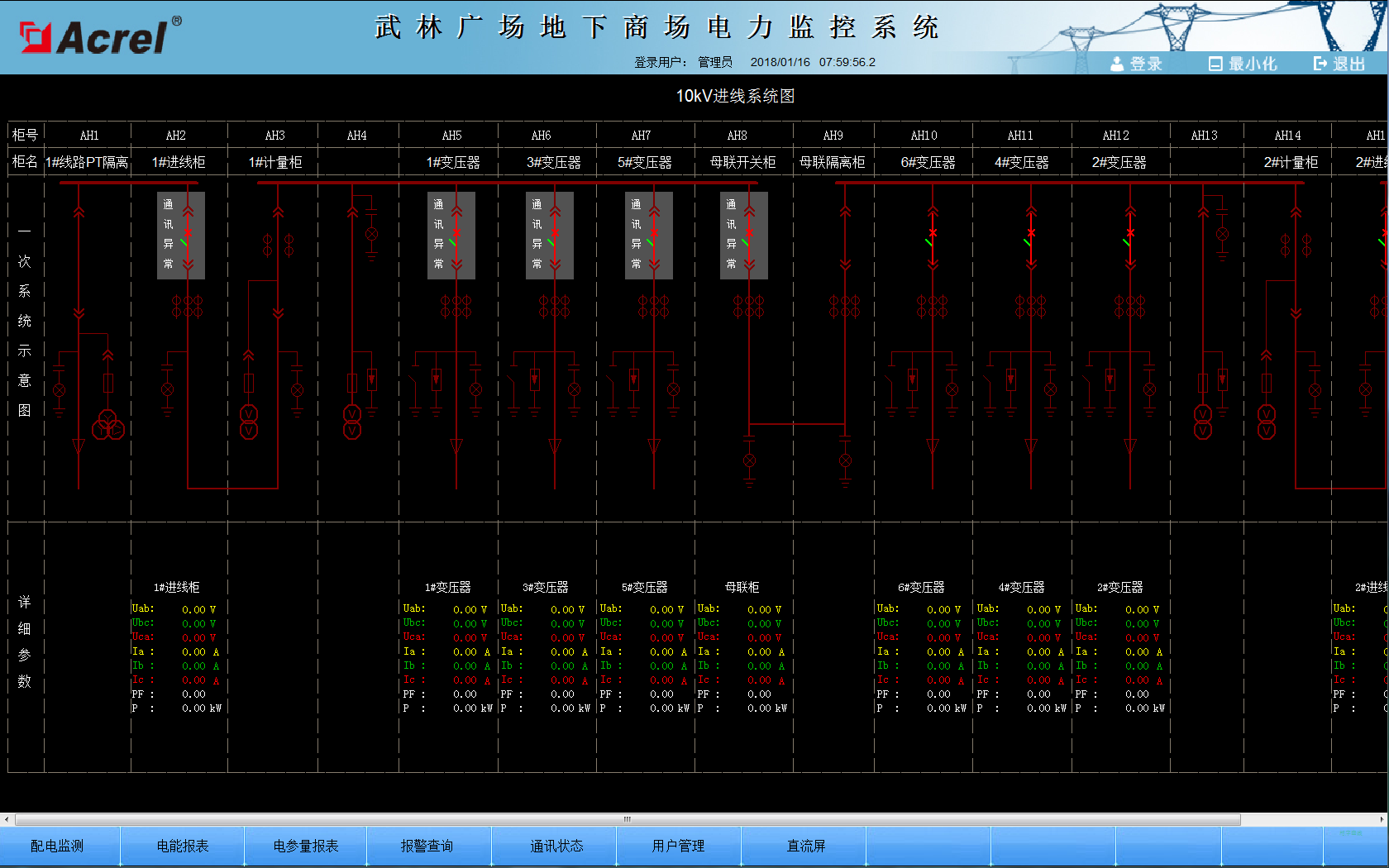This screenshot has width=1389, height=868.
Task: Toggle the AH12 2# transformer circuit breaker
Action: 1130,234
